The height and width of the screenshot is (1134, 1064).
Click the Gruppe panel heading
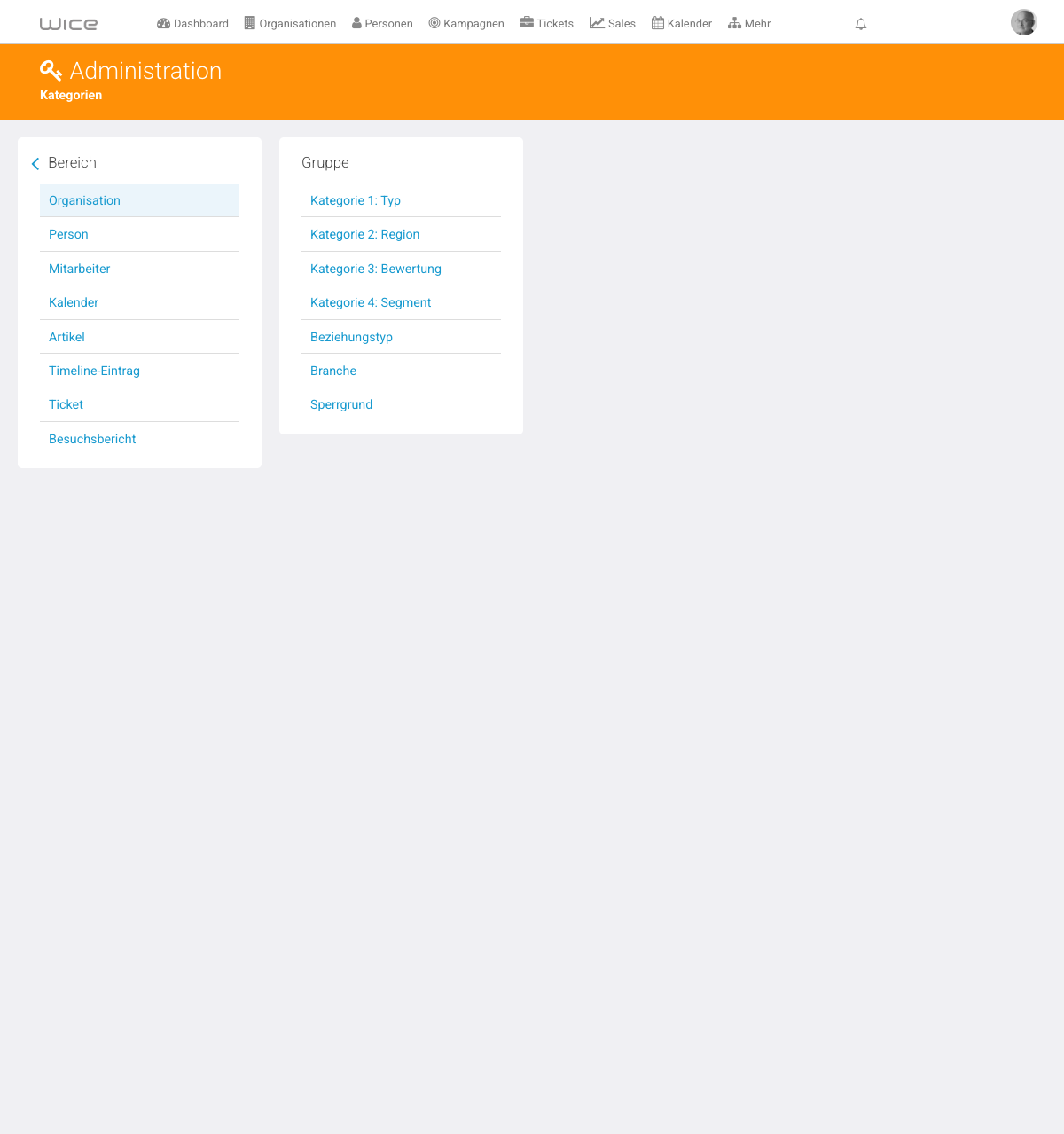[x=325, y=163]
